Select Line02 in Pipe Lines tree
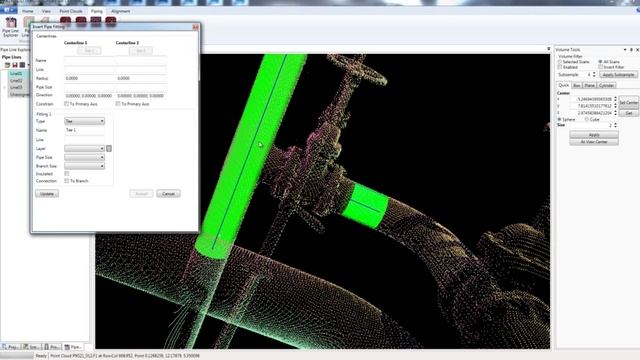This screenshot has width=640, height=360. pos(16,81)
